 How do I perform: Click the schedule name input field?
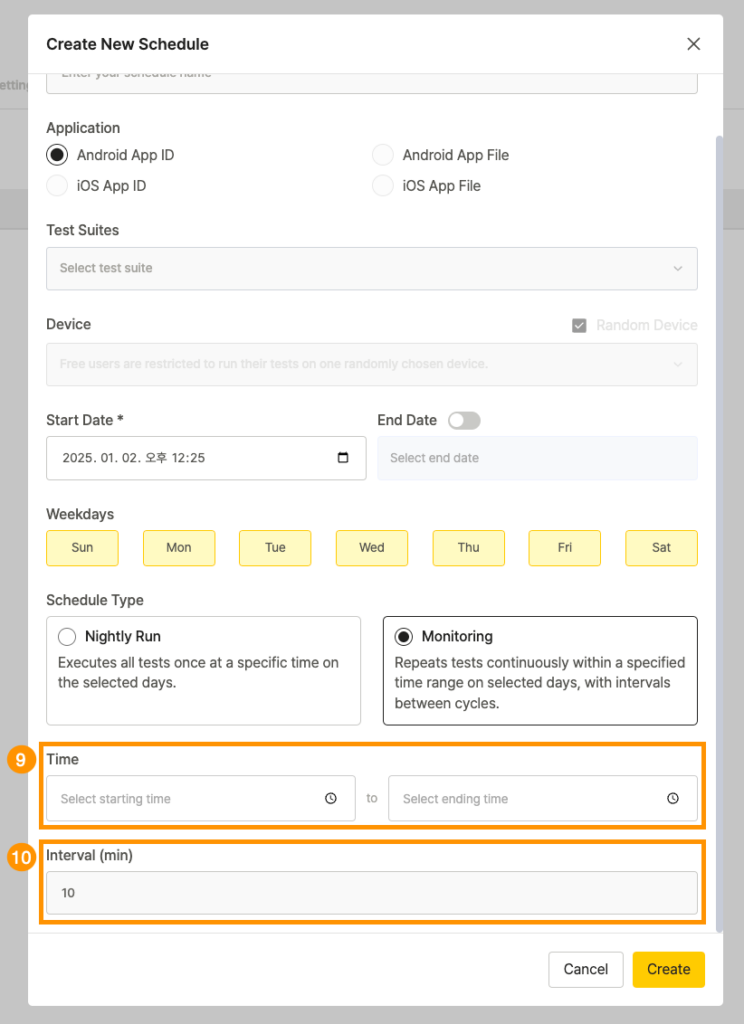coord(372,83)
